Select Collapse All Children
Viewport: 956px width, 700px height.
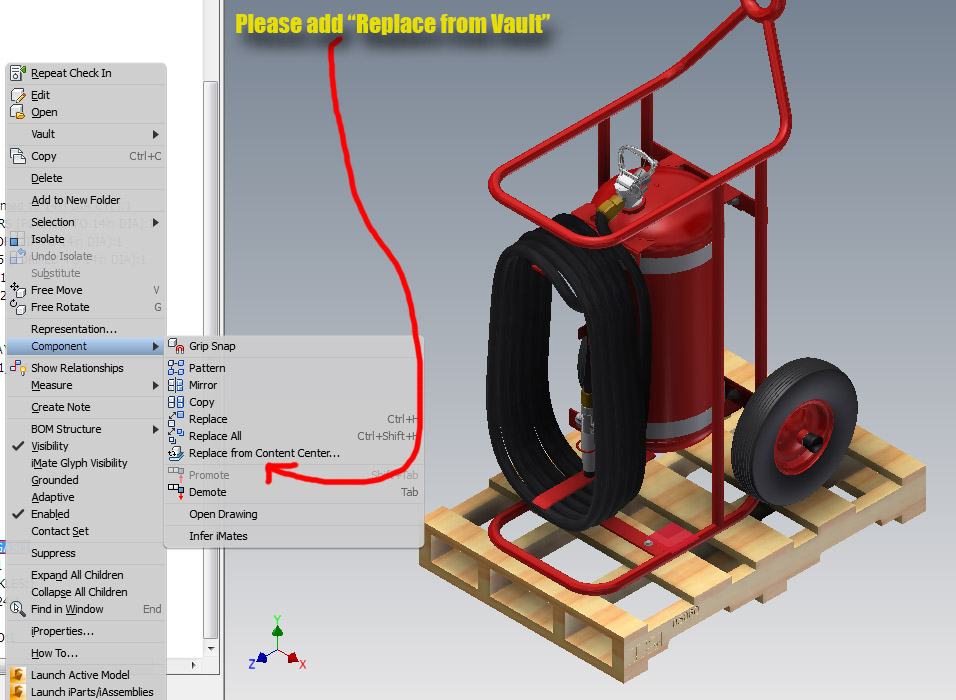85,592
